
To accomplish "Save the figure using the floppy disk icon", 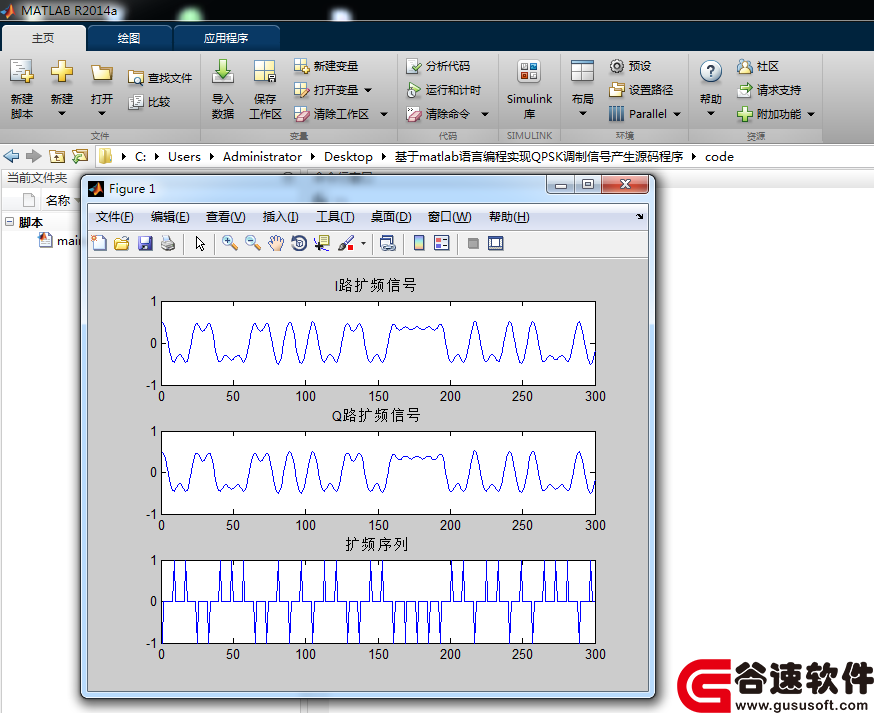I will (145, 243).
